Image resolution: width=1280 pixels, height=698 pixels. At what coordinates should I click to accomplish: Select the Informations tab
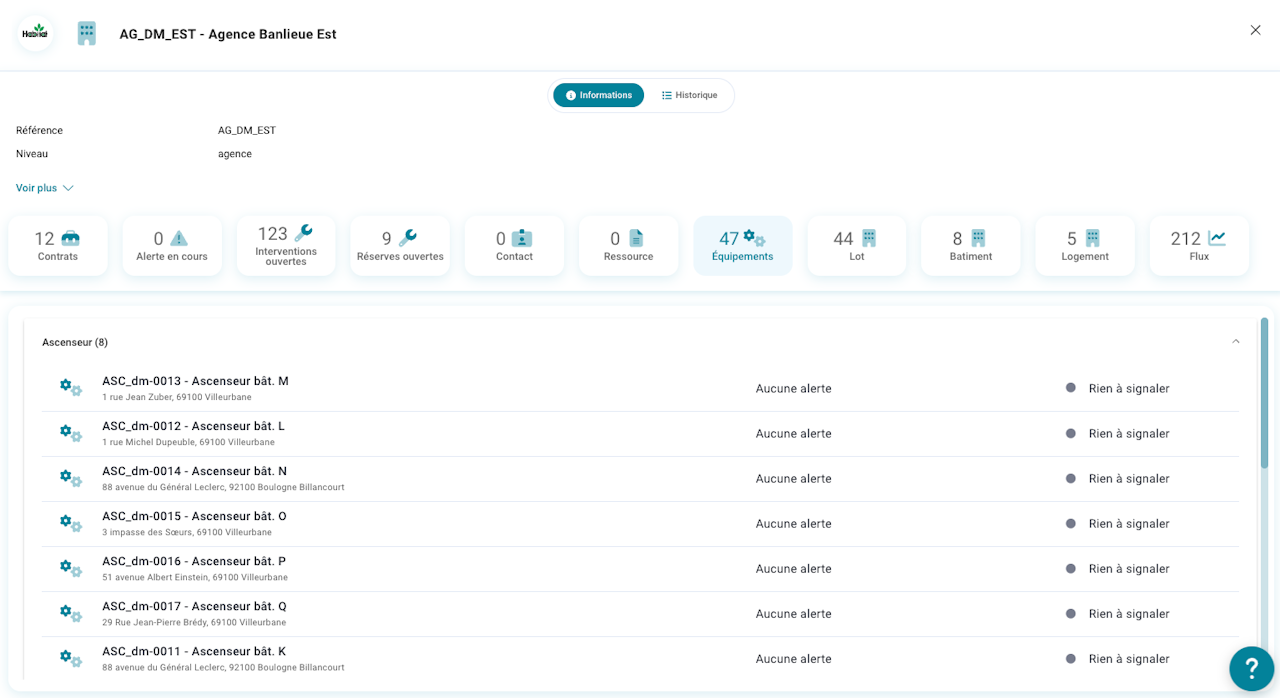coord(598,95)
